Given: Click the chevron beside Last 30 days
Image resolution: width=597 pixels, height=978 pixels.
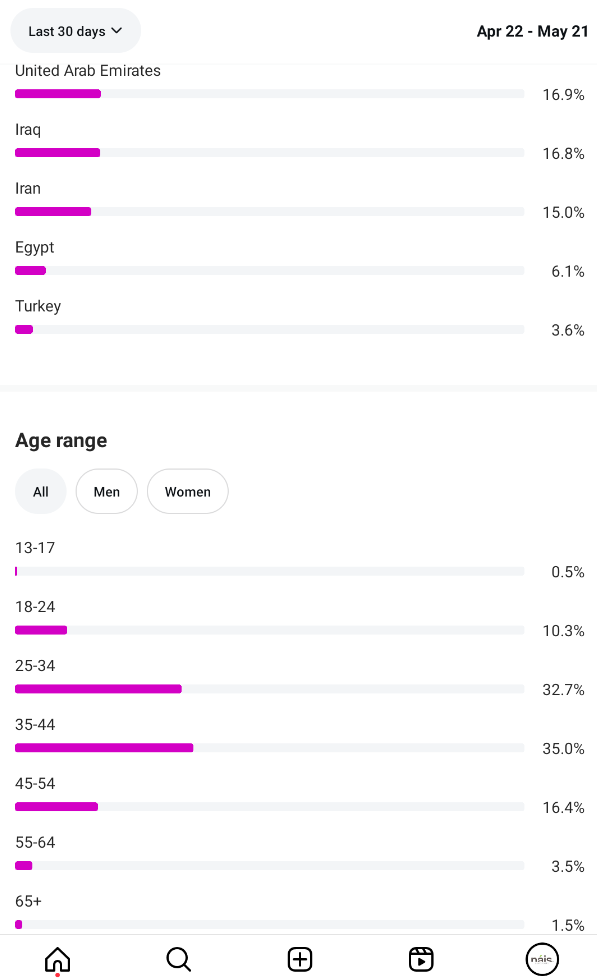Looking at the screenshot, I should pos(117,31).
